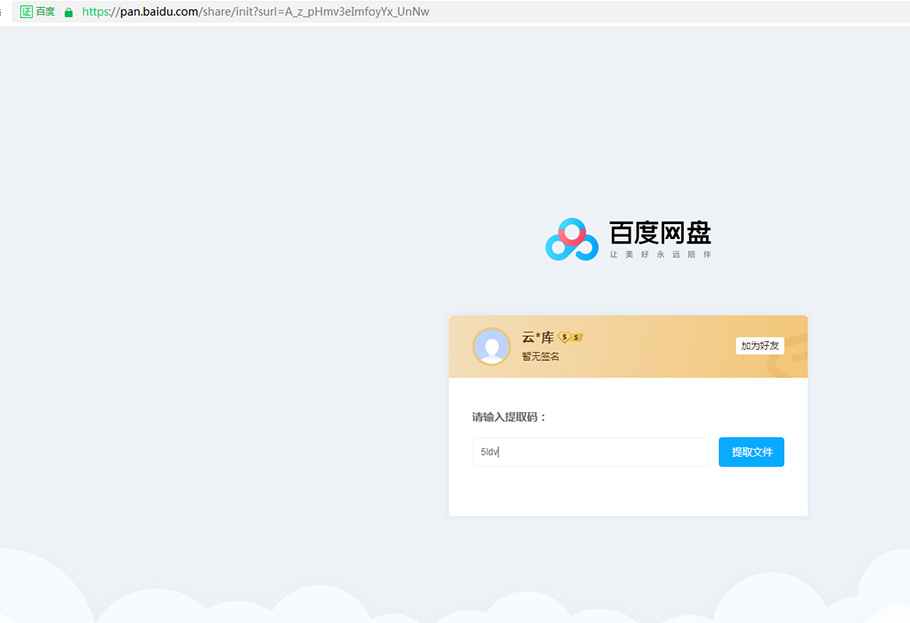Click the green padlock security icon
This screenshot has height=623, width=910.
pyautogui.click(x=68, y=12)
